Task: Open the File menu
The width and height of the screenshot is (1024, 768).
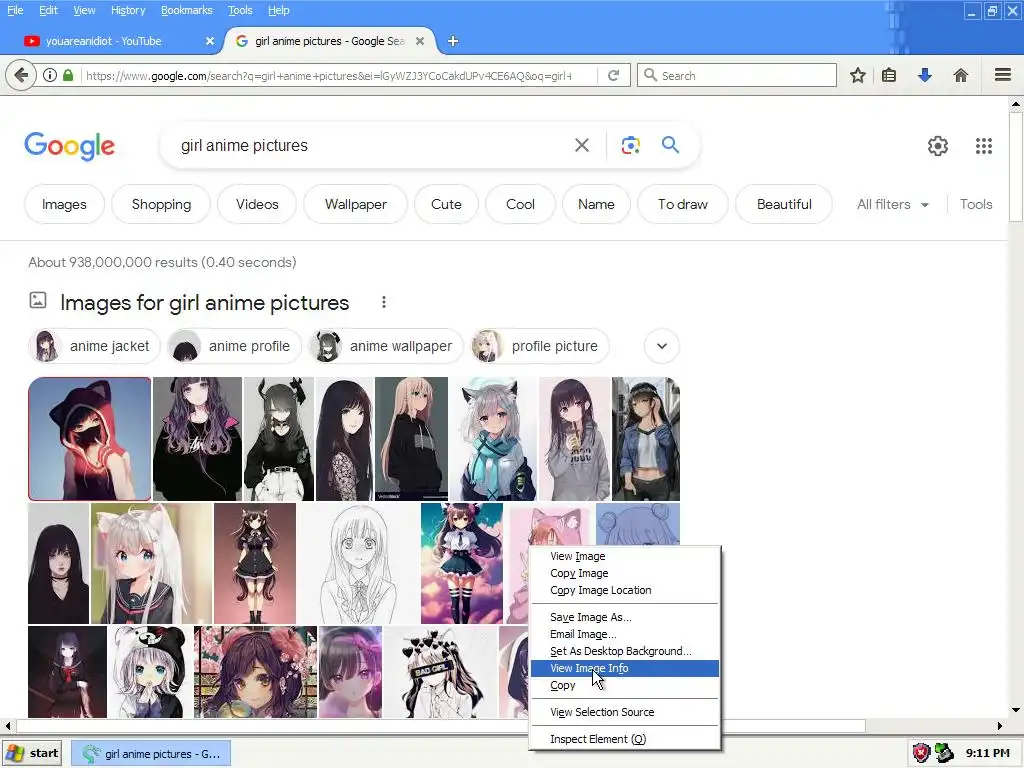Action: click(15, 10)
